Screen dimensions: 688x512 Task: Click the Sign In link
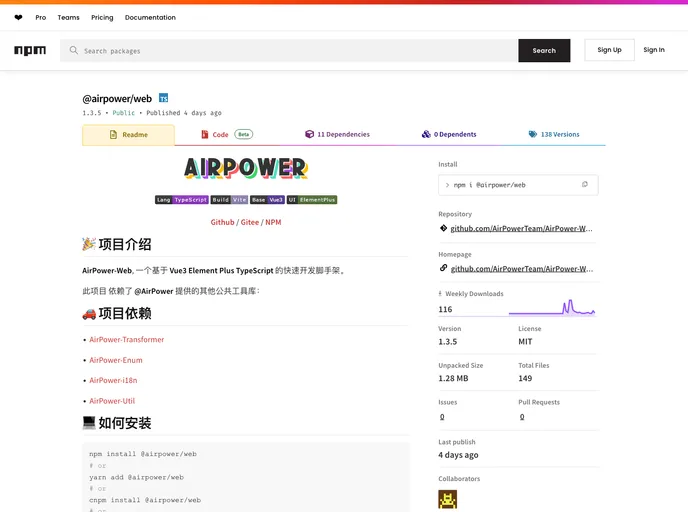tap(654, 50)
